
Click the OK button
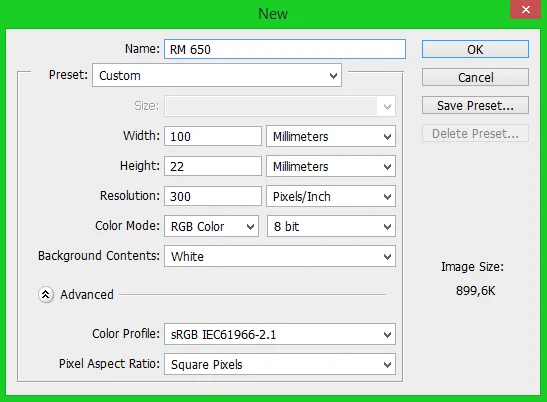(475, 49)
